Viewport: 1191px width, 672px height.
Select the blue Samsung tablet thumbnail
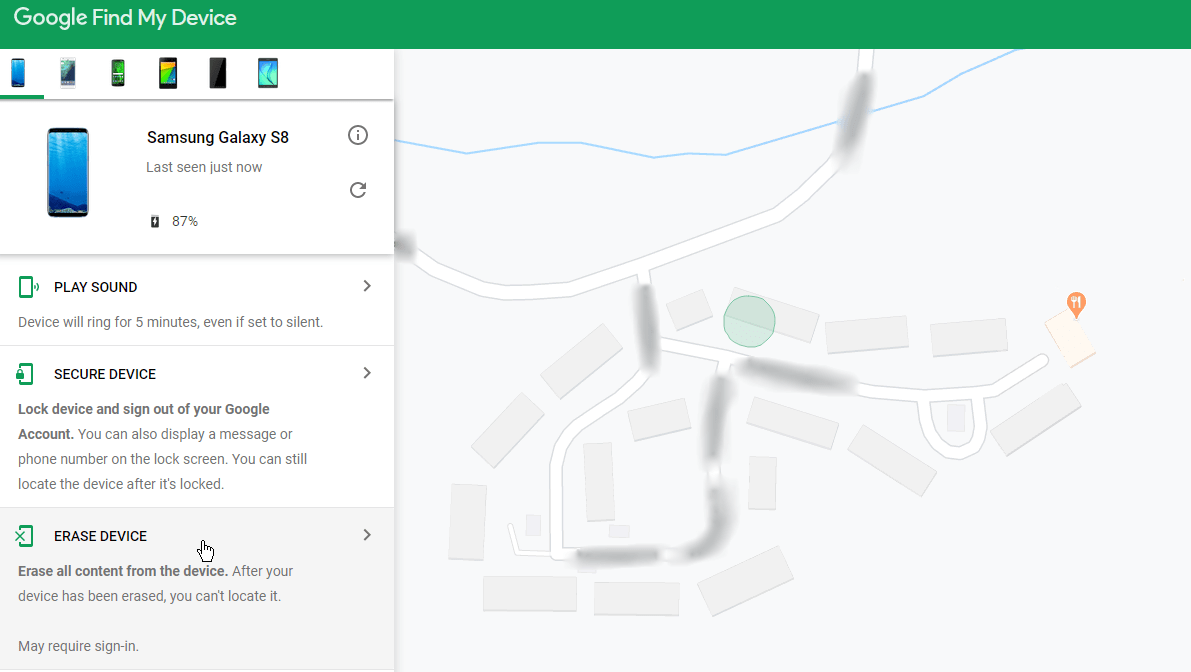(267, 72)
